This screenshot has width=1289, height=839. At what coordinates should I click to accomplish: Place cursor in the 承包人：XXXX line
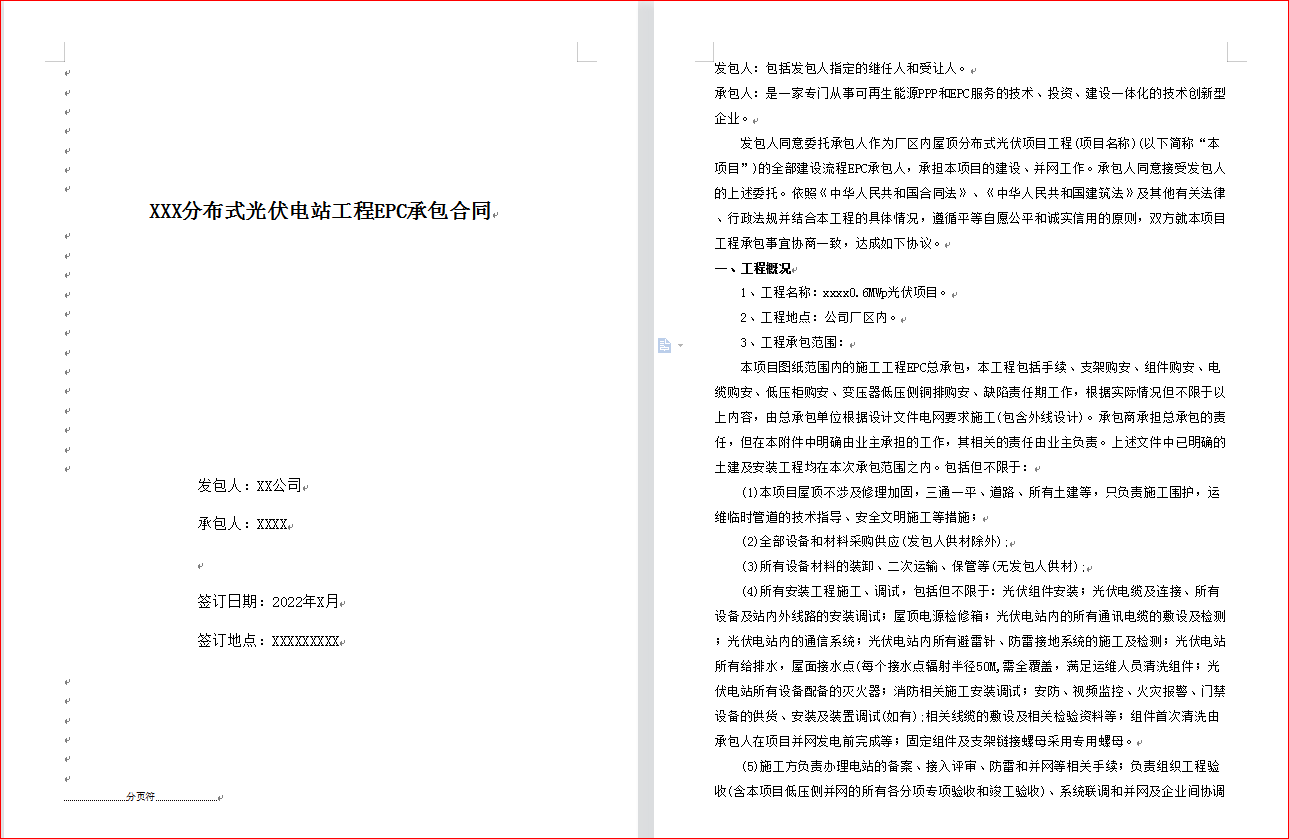pos(243,524)
